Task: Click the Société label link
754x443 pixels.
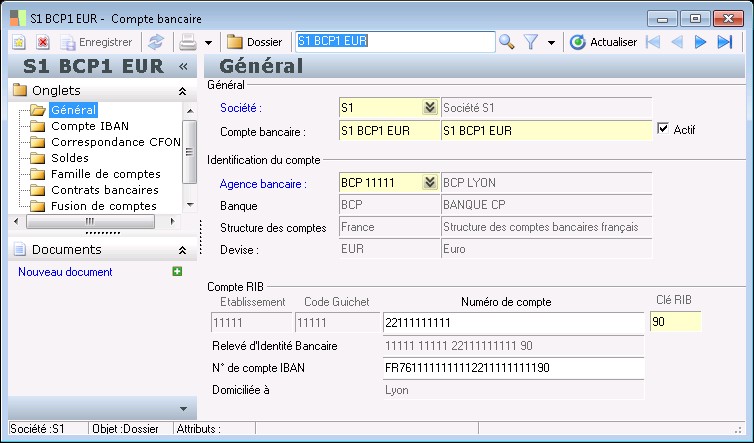Action: coord(240,108)
